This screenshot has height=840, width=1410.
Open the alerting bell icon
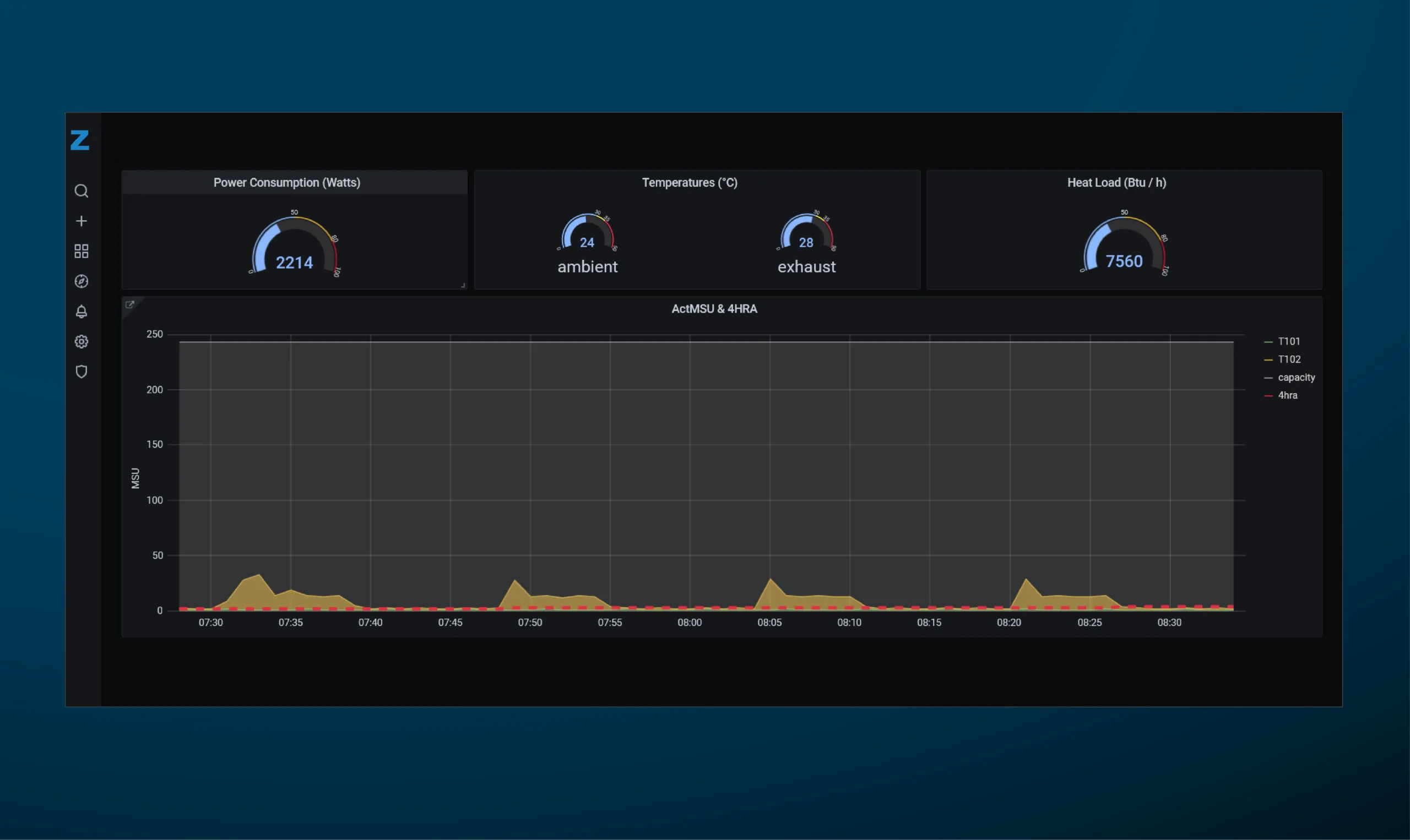pos(82,312)
